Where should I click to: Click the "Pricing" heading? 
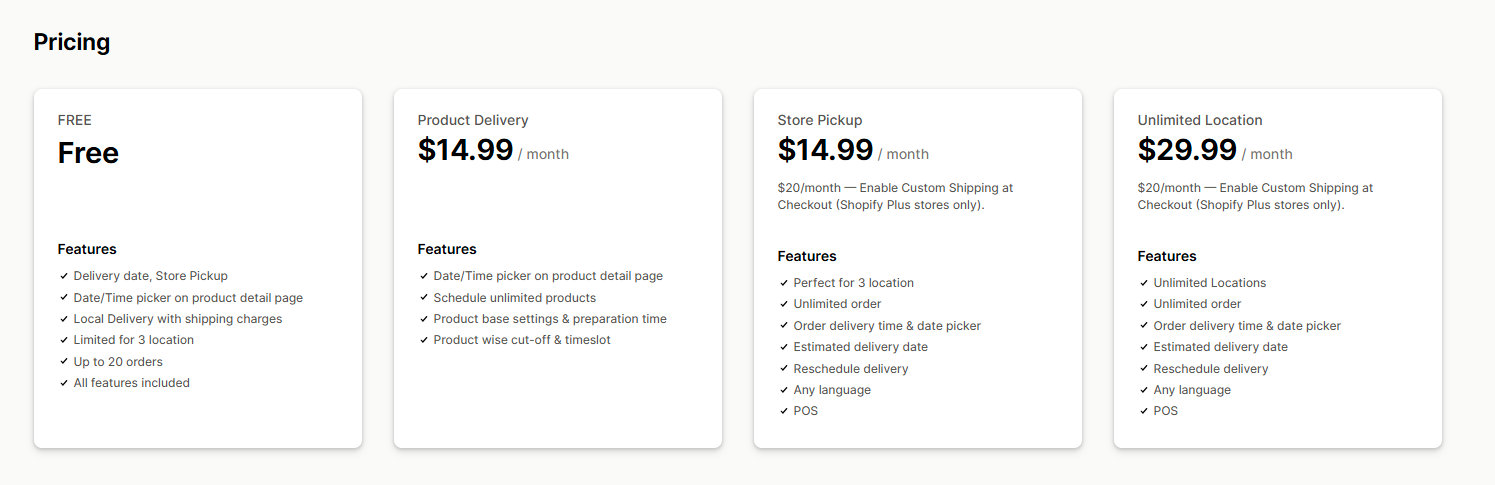(x=72, y=42)
